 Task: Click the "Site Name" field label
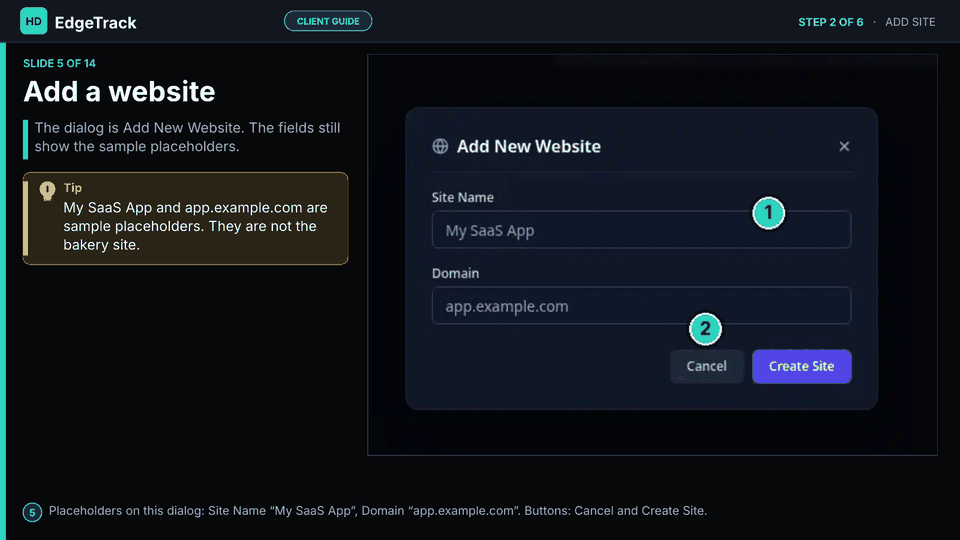[x=463, y=198]
